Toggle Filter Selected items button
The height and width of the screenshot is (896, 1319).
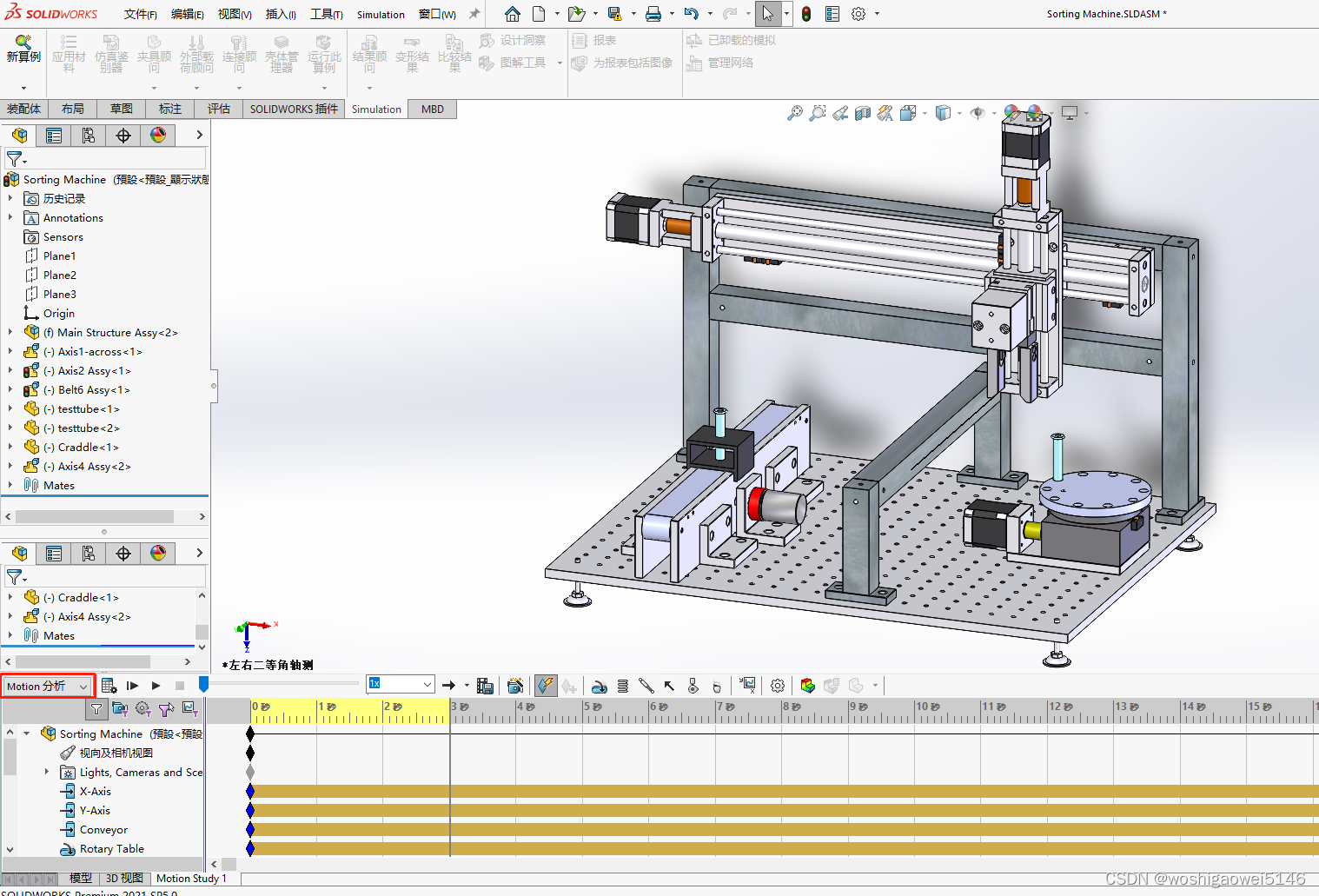[x=166, y=709]
